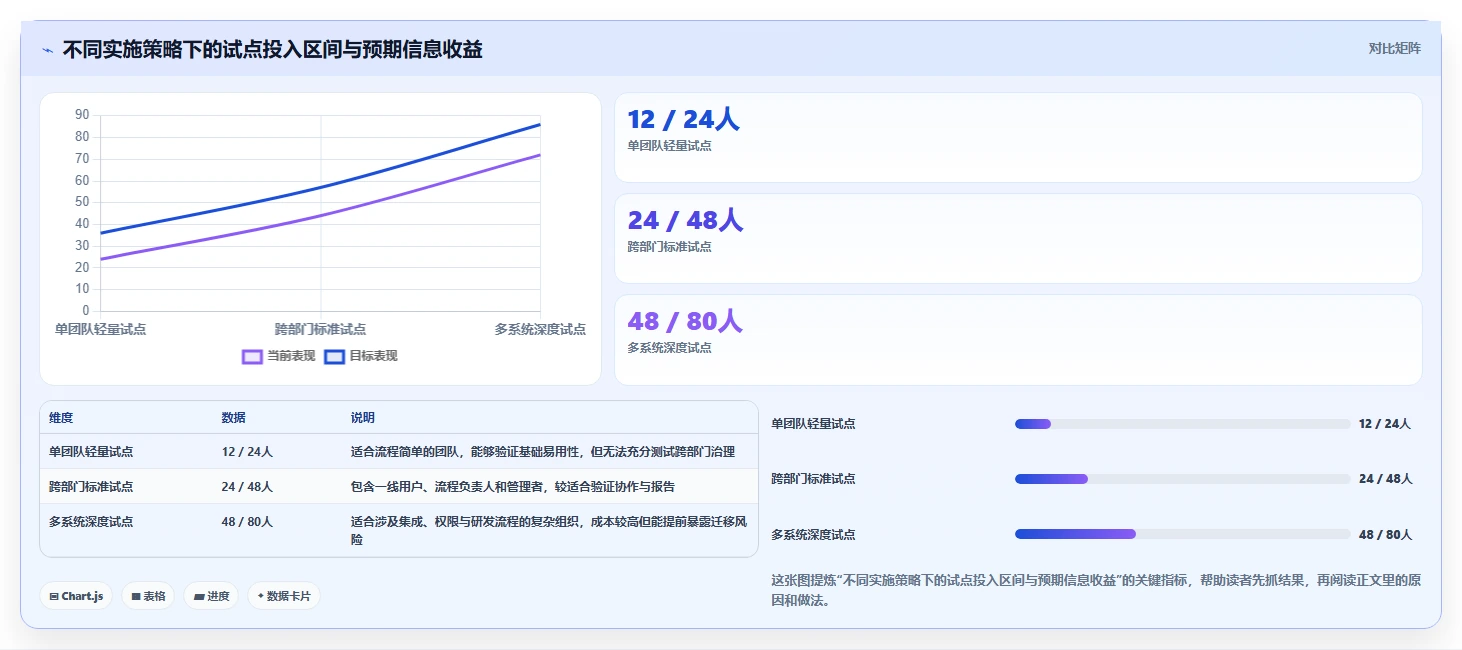Click the 数据卡片 chip star icon
The width and height of the screenshot is (1462, 650).
point(261,596)
